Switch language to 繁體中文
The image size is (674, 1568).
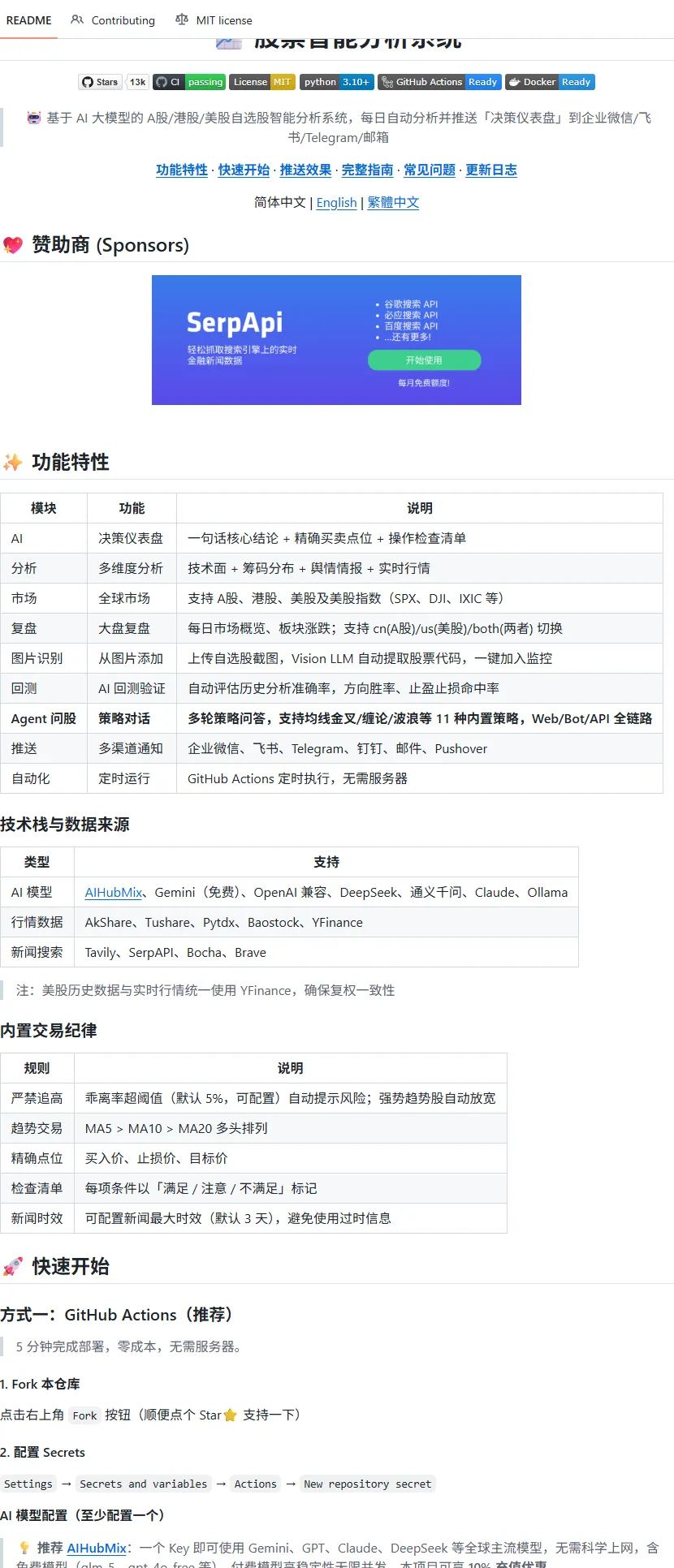[393, 202]
